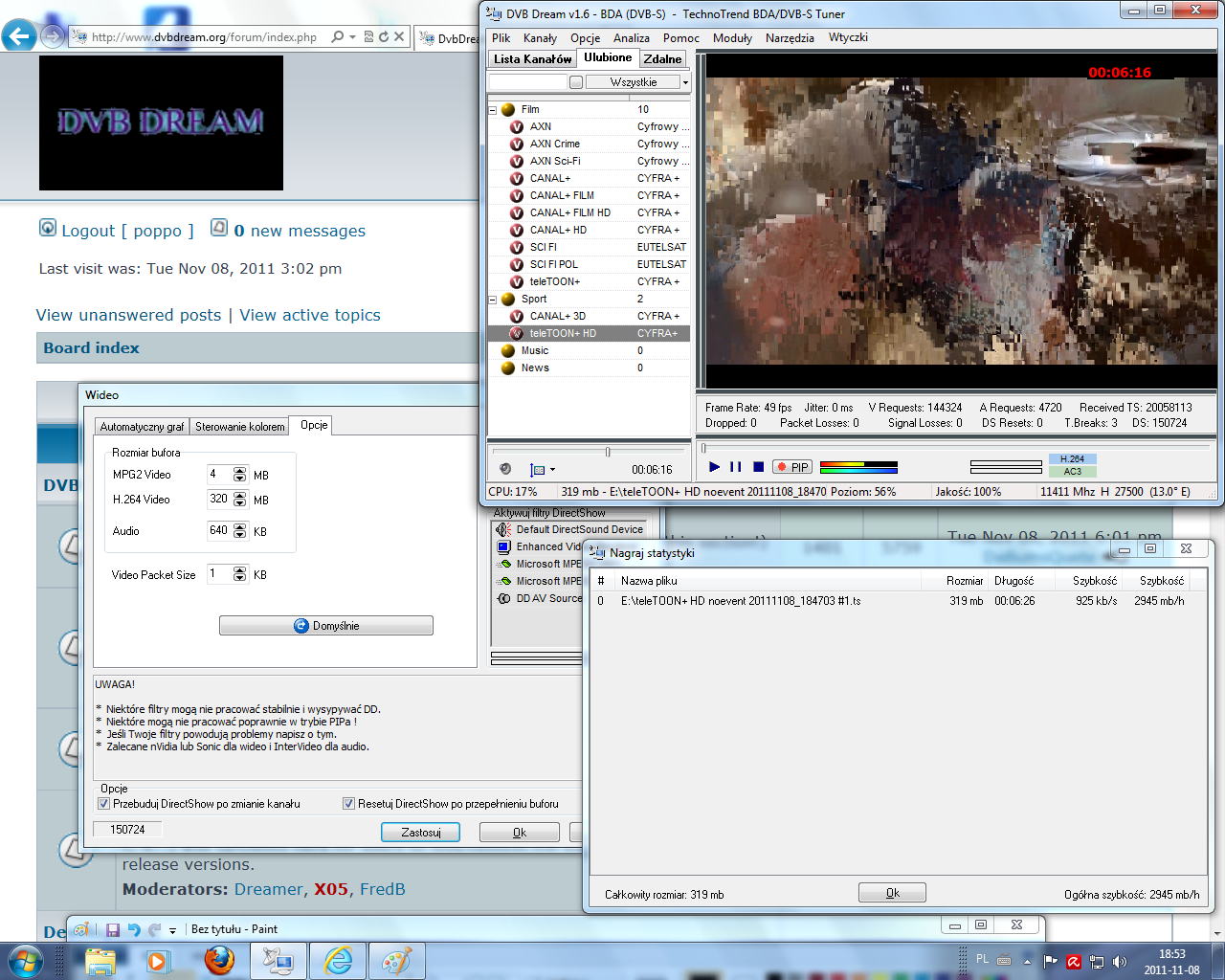
Task: Click the Play button in DVB Dream
Action: coord(714,467)
